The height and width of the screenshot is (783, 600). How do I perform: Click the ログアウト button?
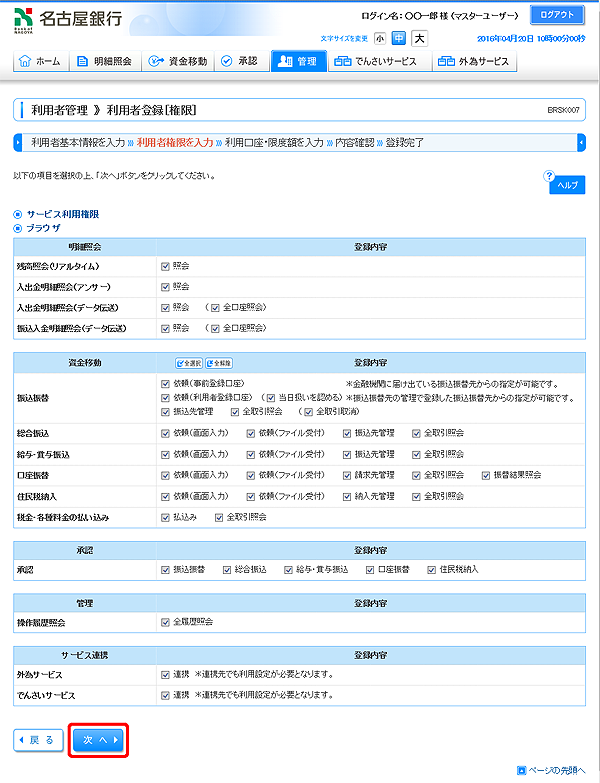557,15
